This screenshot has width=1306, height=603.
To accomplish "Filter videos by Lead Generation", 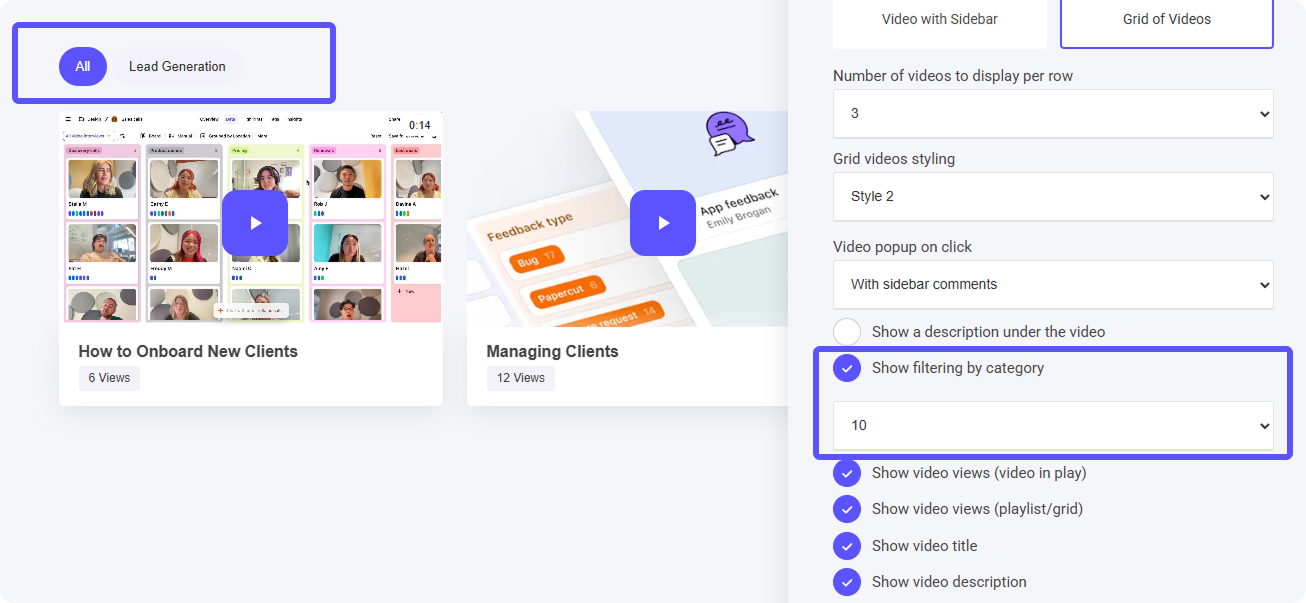I will coord(177,67).
